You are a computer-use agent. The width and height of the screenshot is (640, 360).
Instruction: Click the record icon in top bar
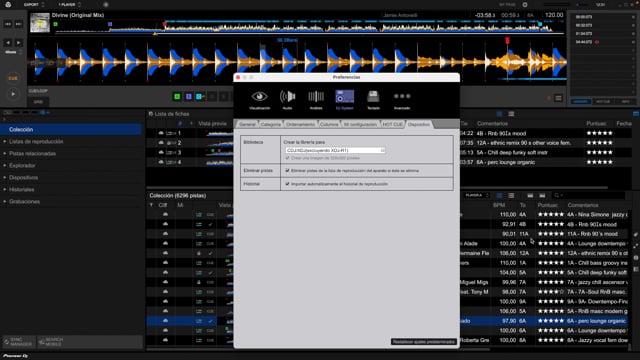[106, 5]
